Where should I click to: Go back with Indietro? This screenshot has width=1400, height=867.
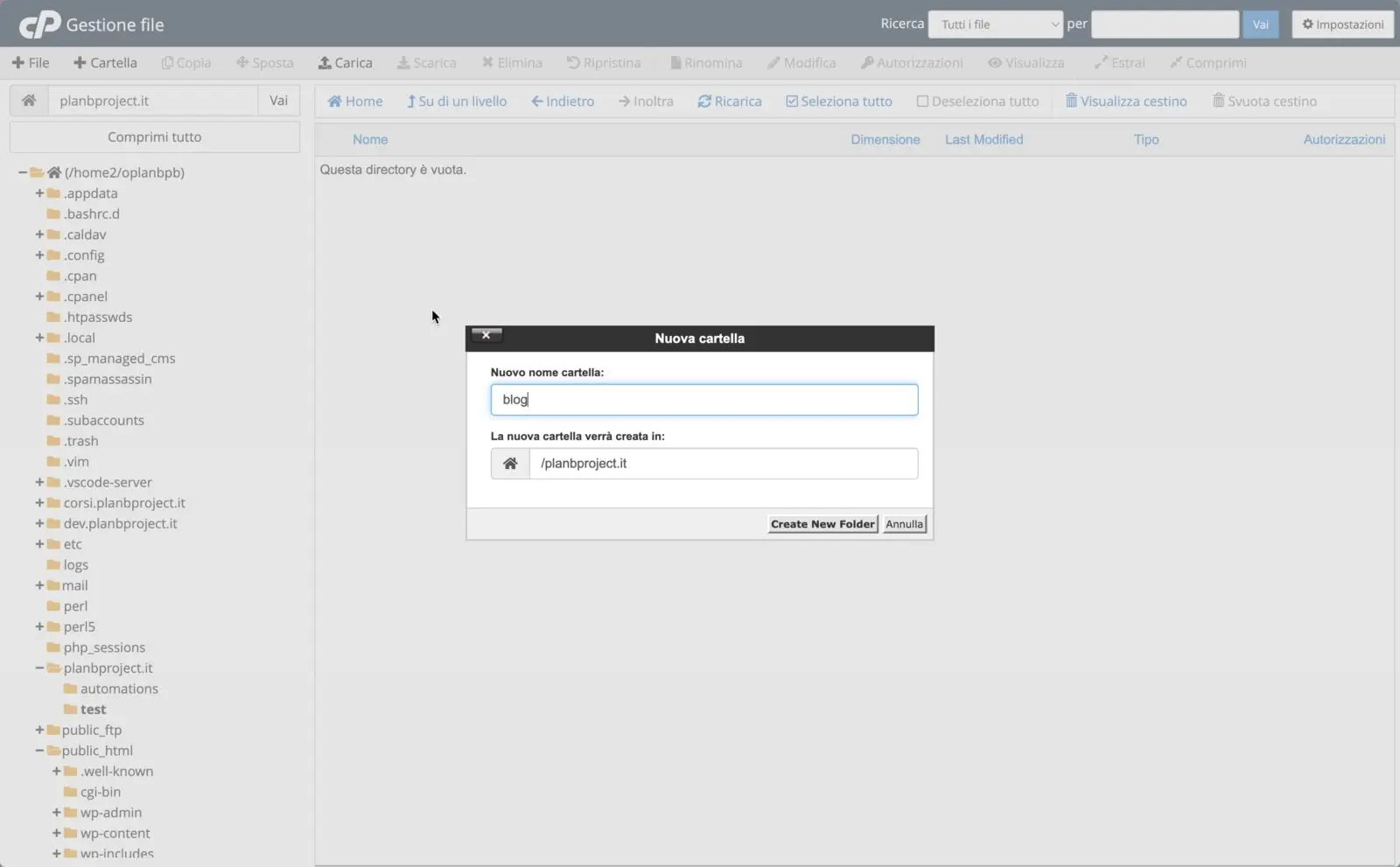(x=563, y=101)
